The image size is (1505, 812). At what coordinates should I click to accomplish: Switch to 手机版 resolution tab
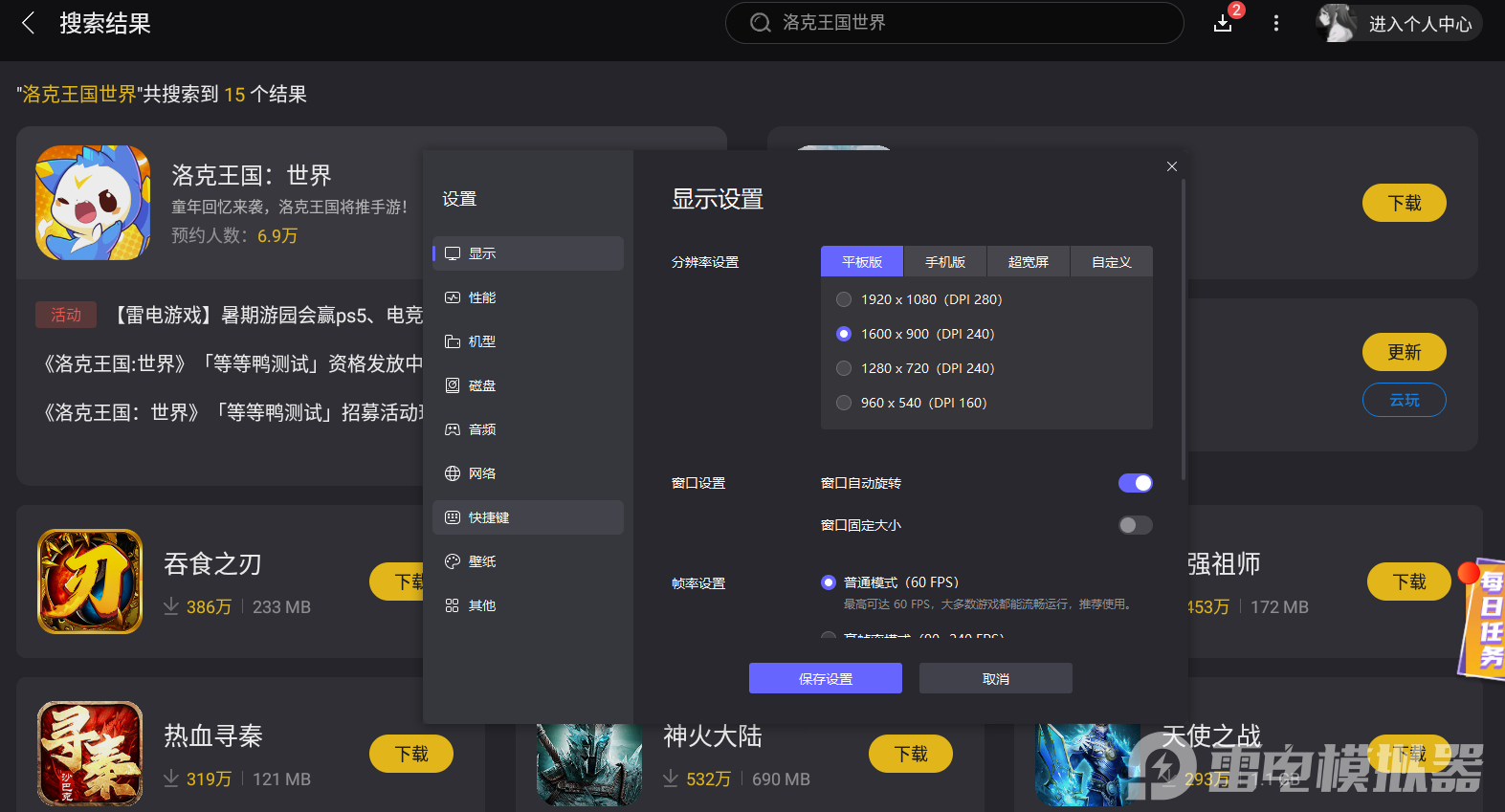tap(945, 262)
